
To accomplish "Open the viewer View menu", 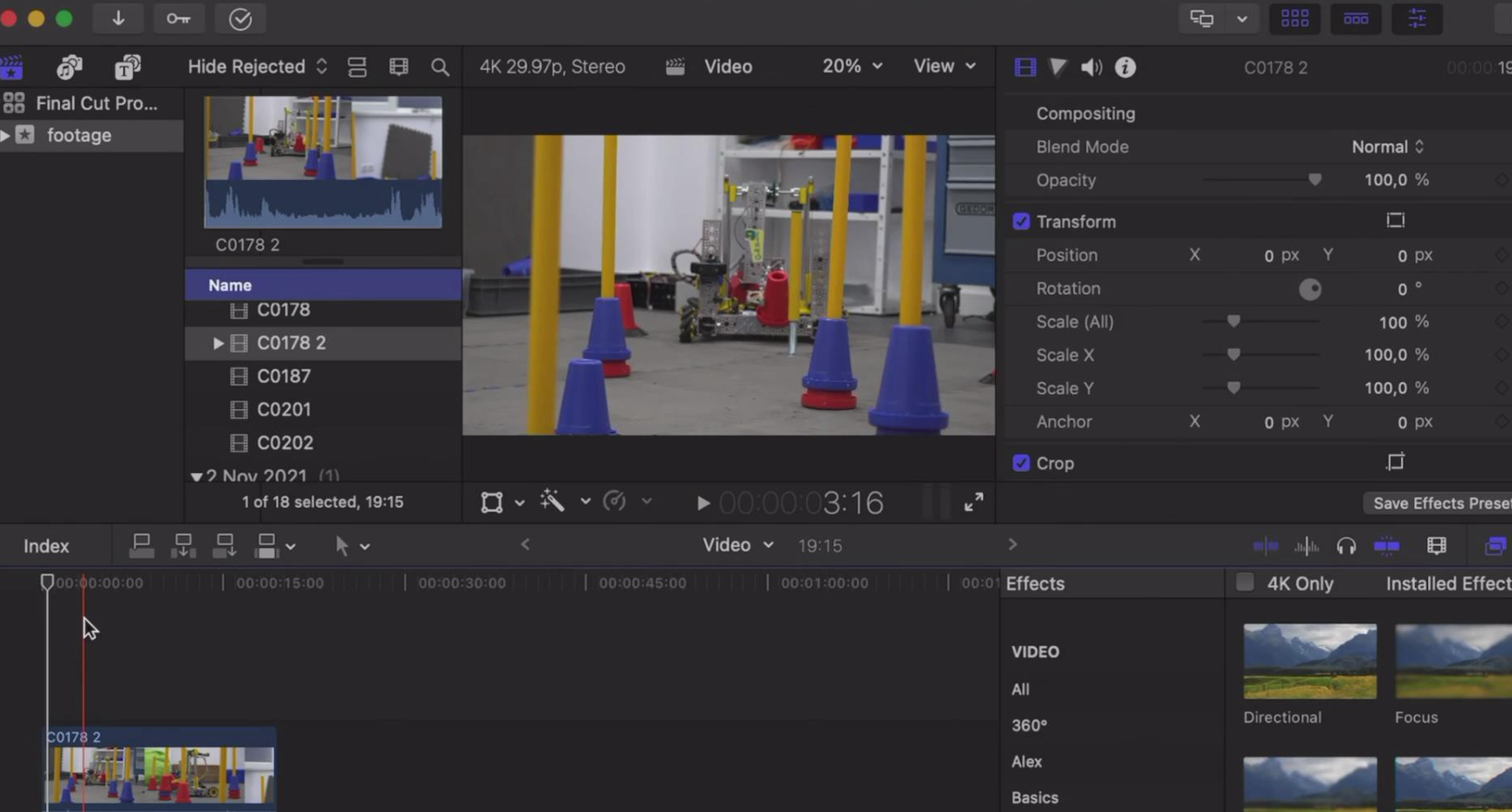I will click(944, 66).
